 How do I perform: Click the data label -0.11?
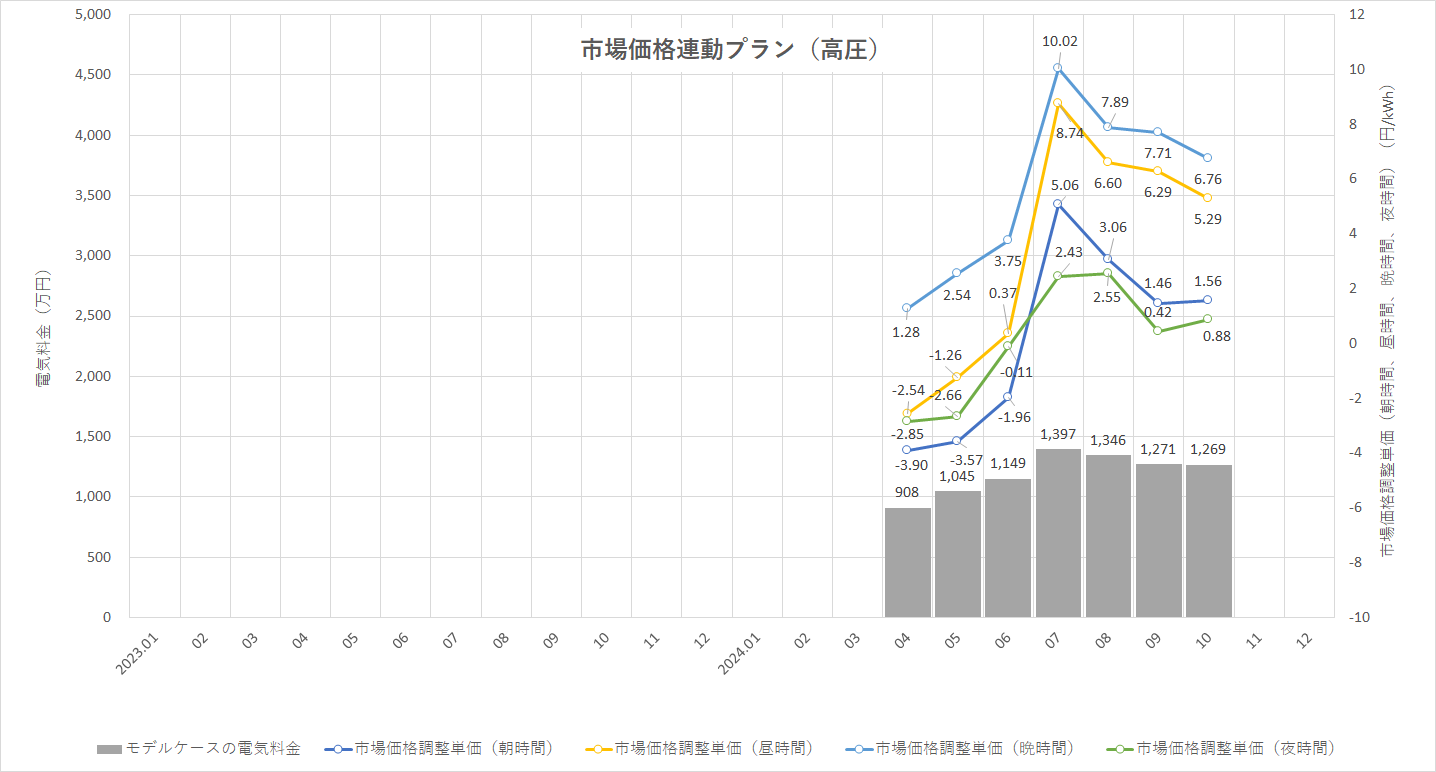1016,371
